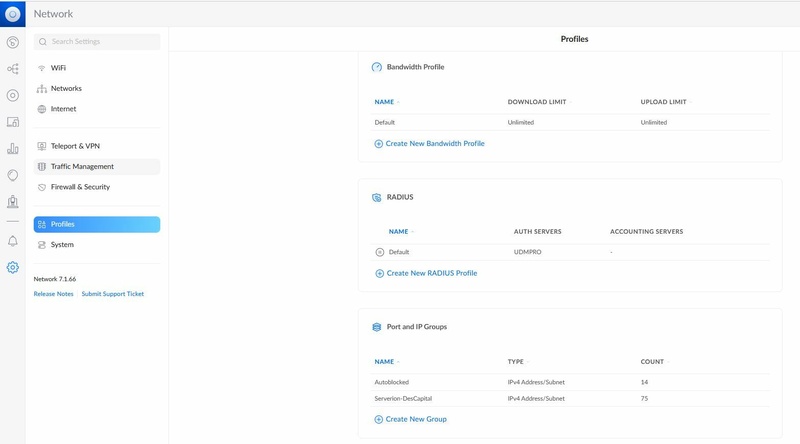Viewport: 800px width, 444px height.
Task: Open the Dashboard icon in left rail
Action: pos(13,42)
